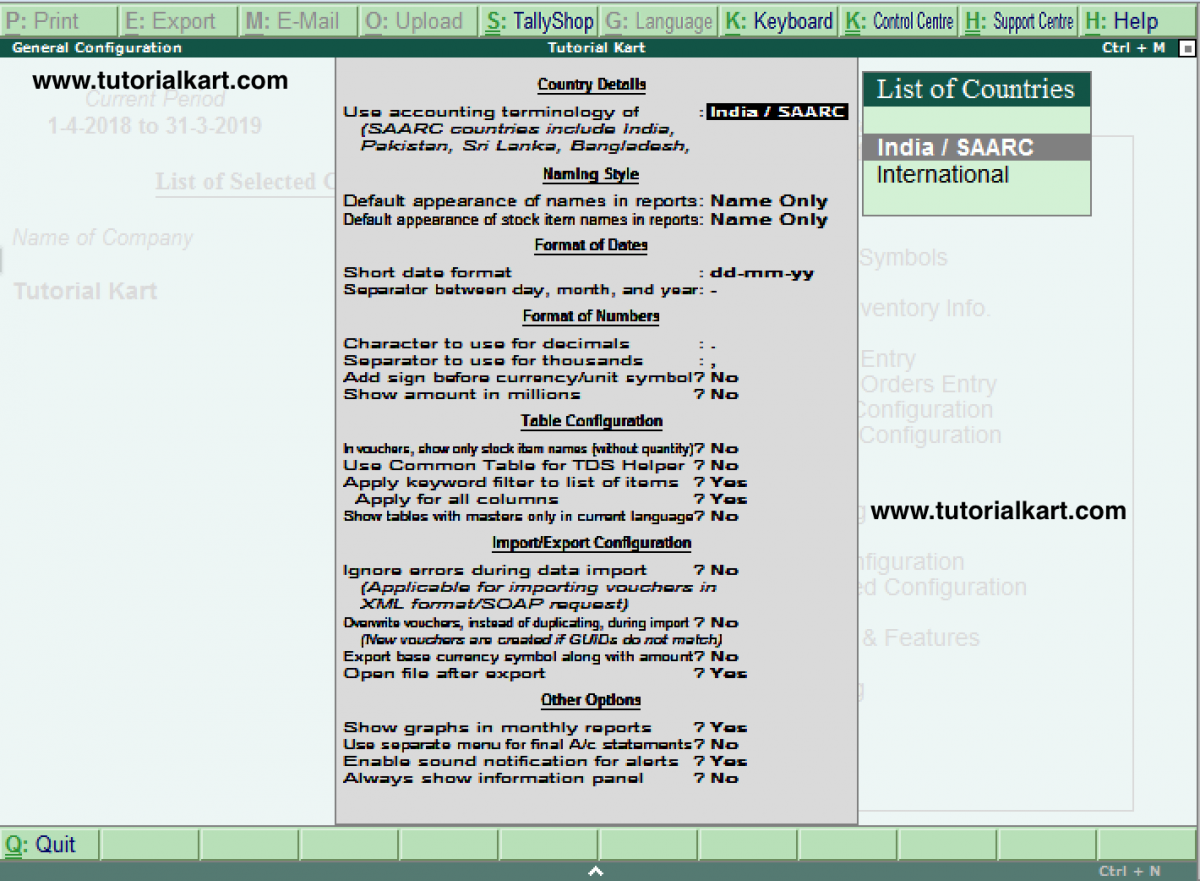1200x881 pixels.
Task: Open the E-Mail function
Action: point(296,20)
